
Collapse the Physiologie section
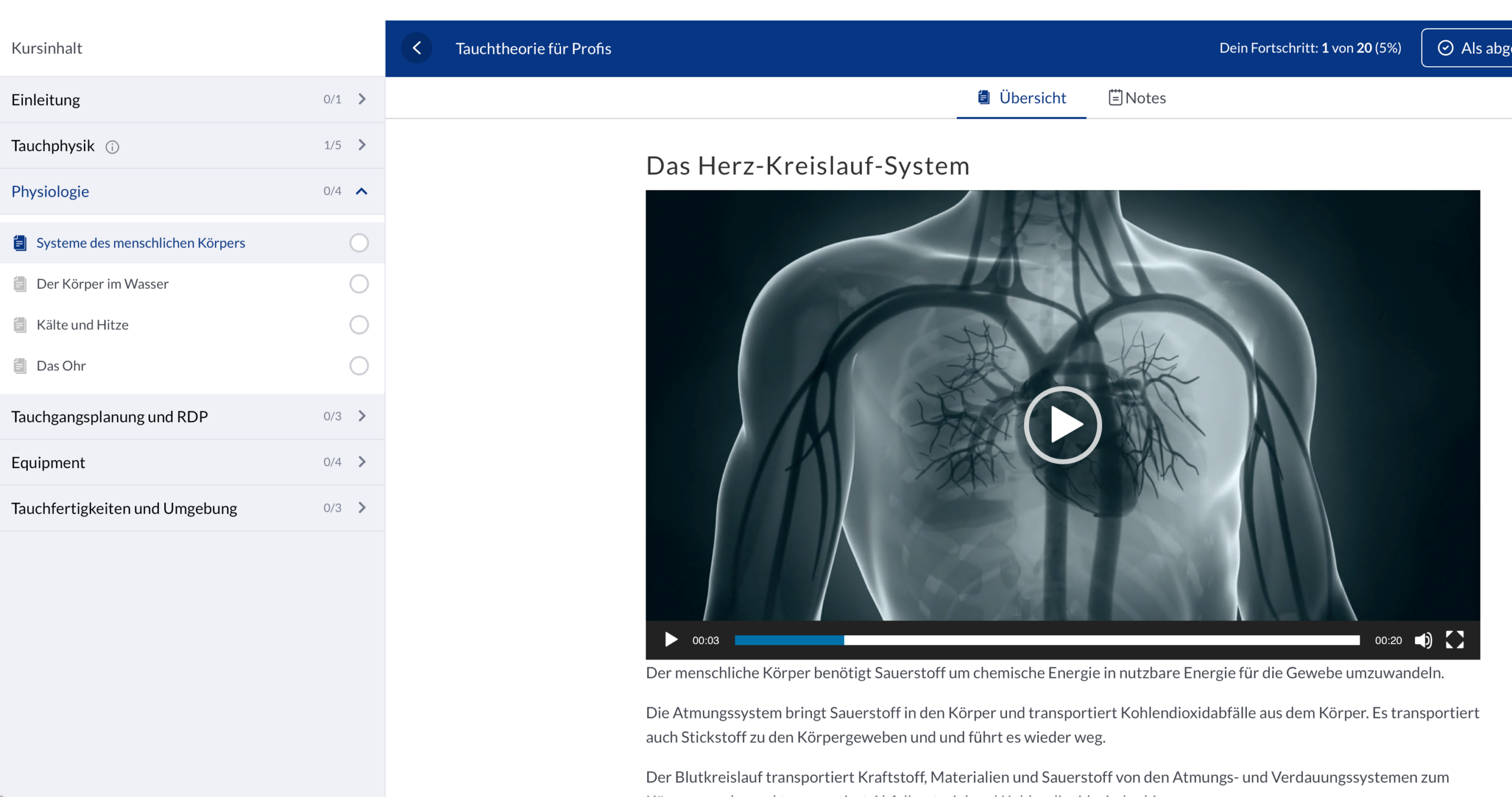click(362, 191)
